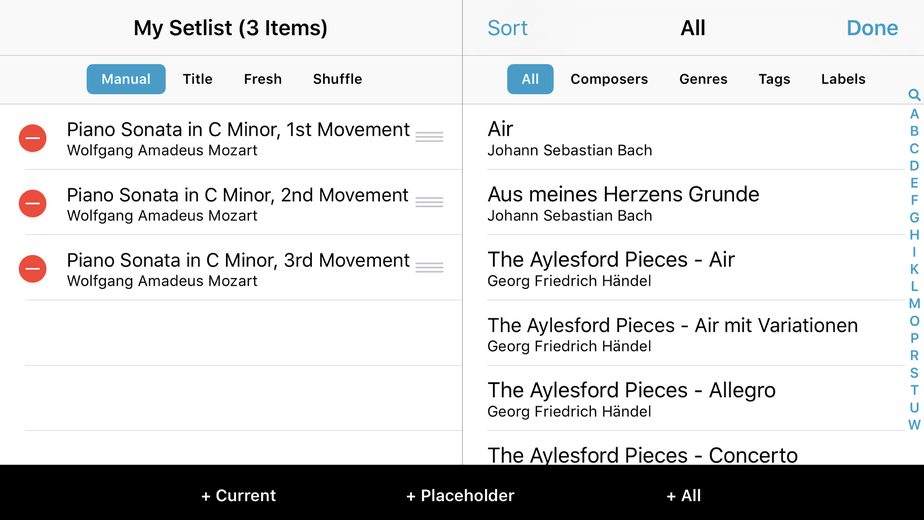Tap Done to finish editing
The height and width of the screenshot is (520, 924).
[x=872, y=28]
